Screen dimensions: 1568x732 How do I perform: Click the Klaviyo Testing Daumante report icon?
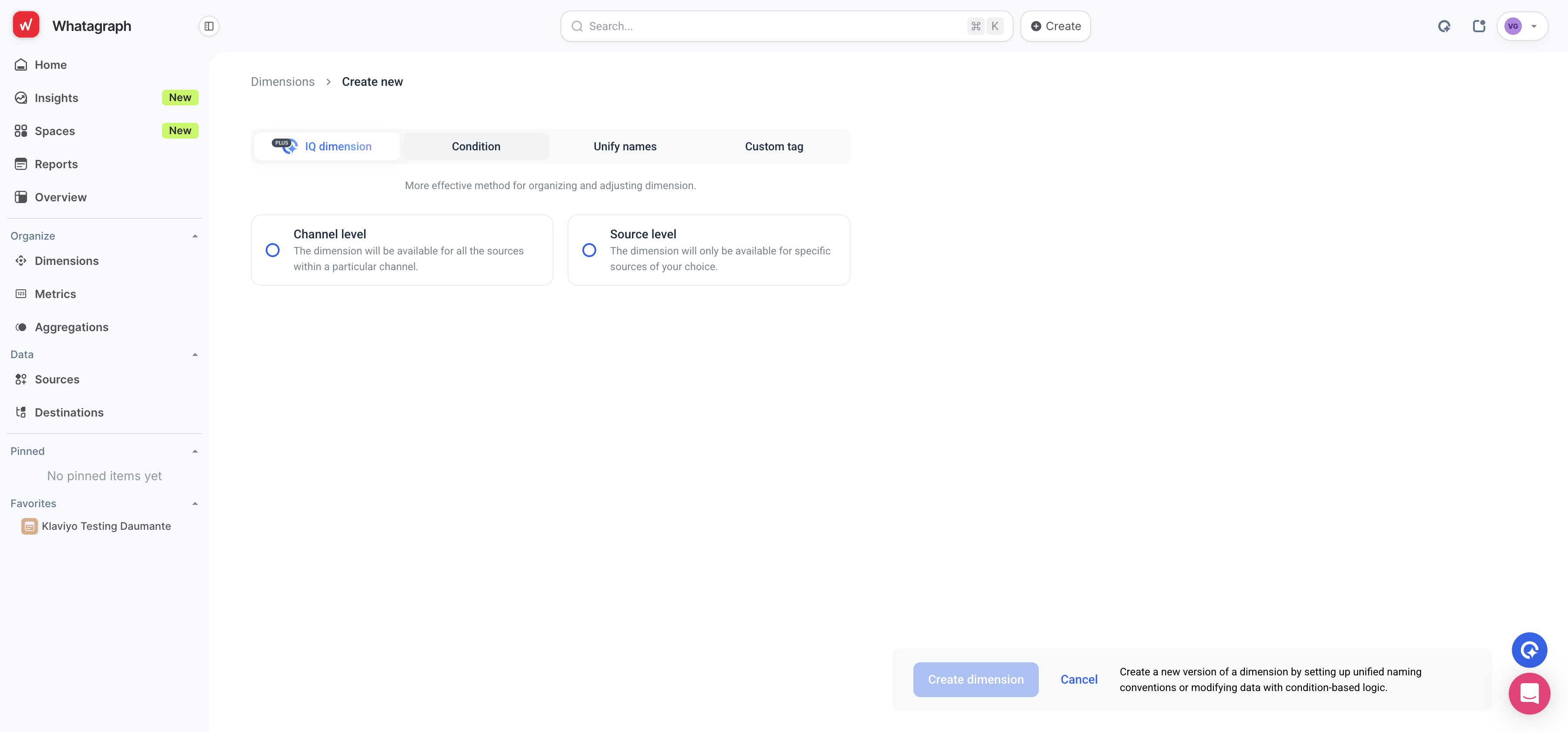(x=29, y=526)
